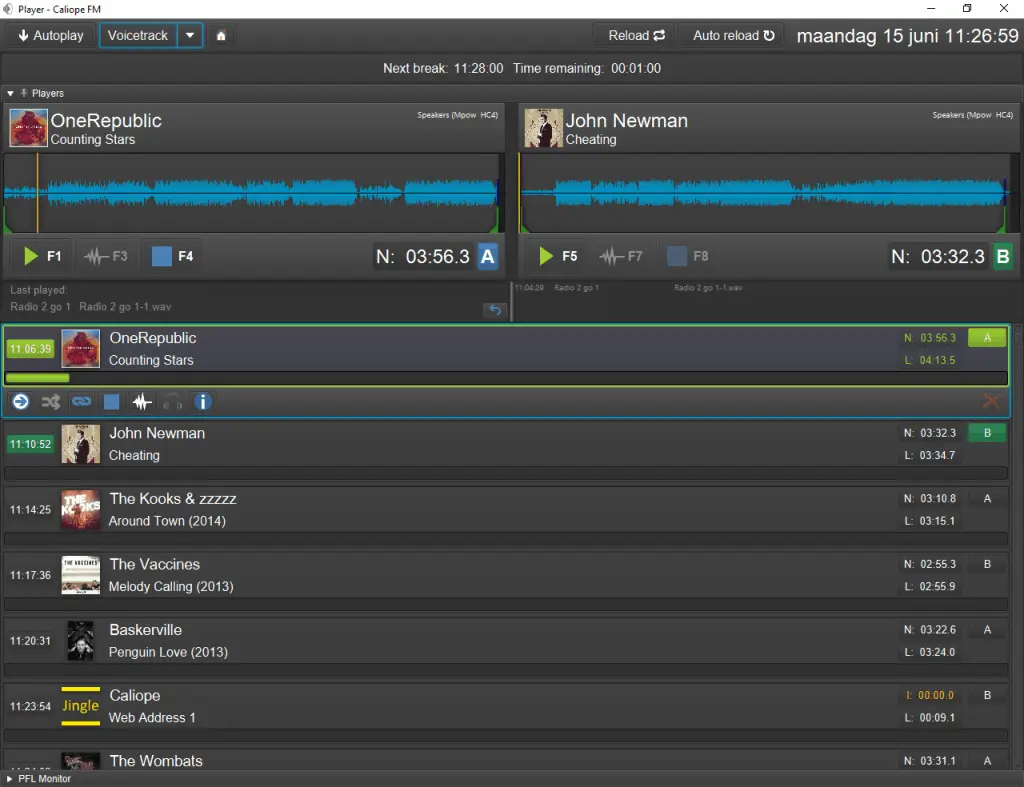Screen dimensions: 1024x787
Task: Click deck B Speakers output label
Action: tap(972, 115)
